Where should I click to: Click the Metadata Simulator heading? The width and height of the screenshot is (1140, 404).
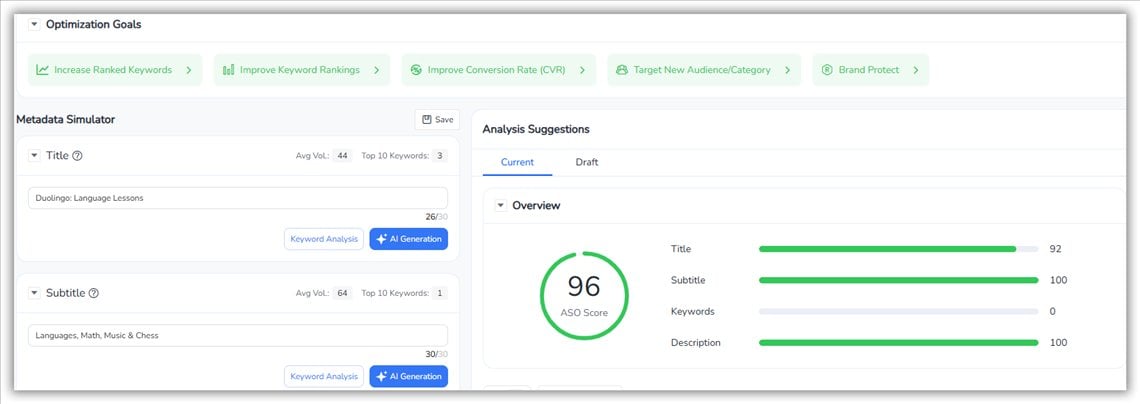pyautogui.click(x=65, y=119)
